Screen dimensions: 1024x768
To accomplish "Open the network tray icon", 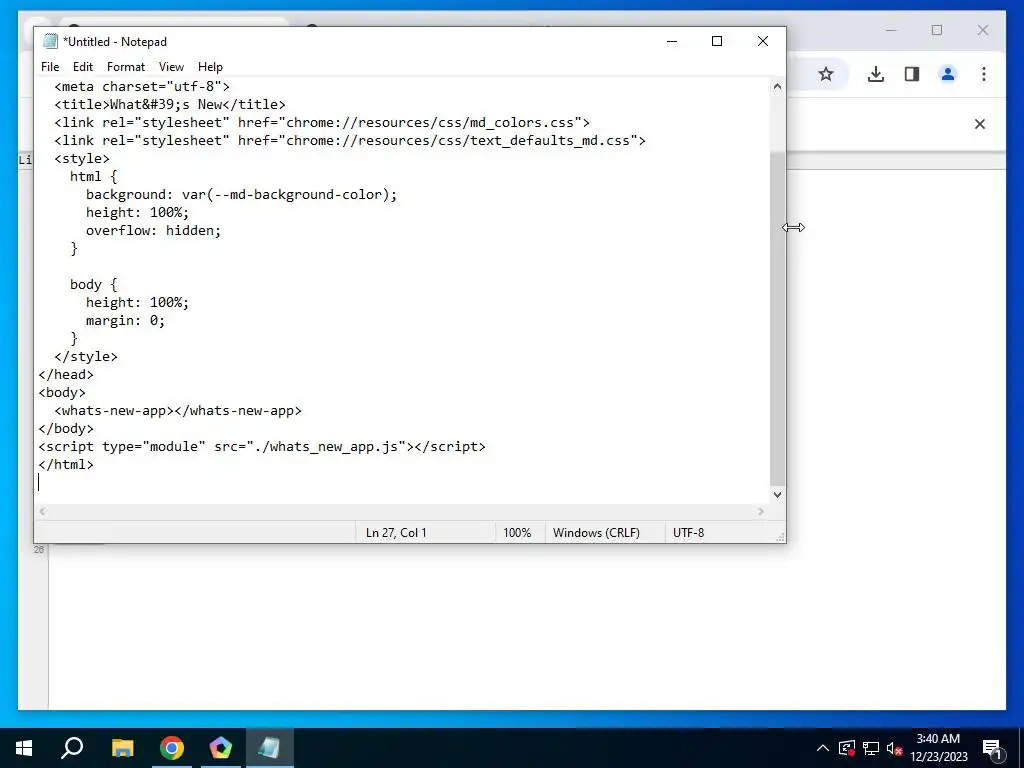I will [x=871, y=748].
